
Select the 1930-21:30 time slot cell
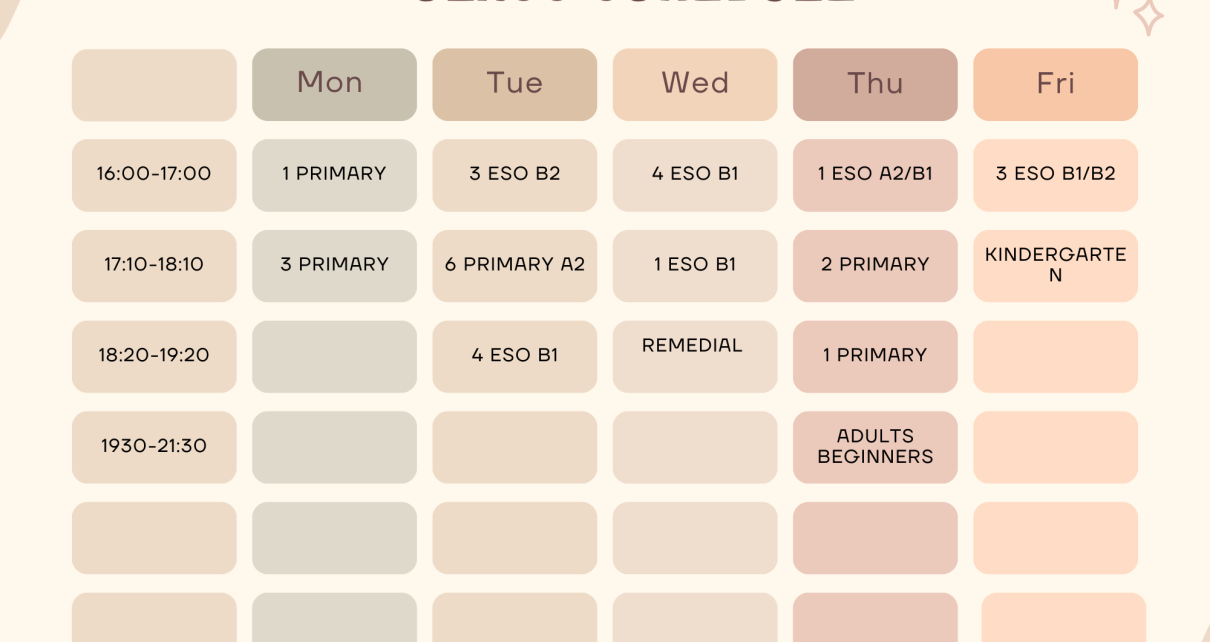(x=154, y=447)
